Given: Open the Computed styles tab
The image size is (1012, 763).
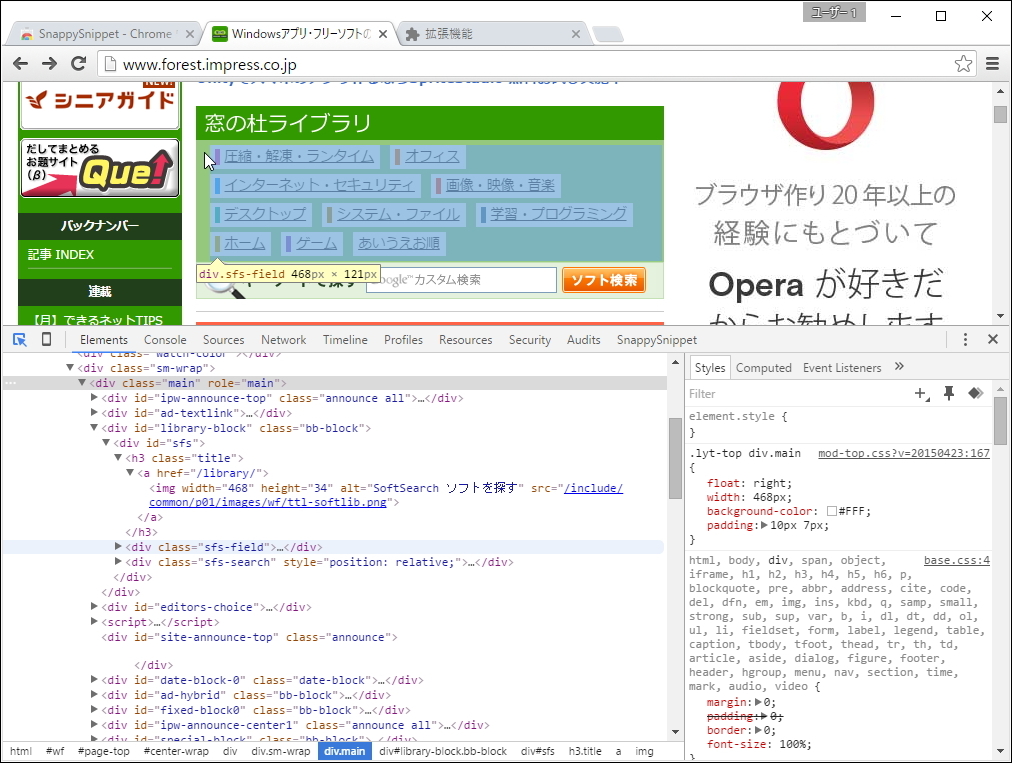Looking at the screenshot, I should (x=763, y=367).
